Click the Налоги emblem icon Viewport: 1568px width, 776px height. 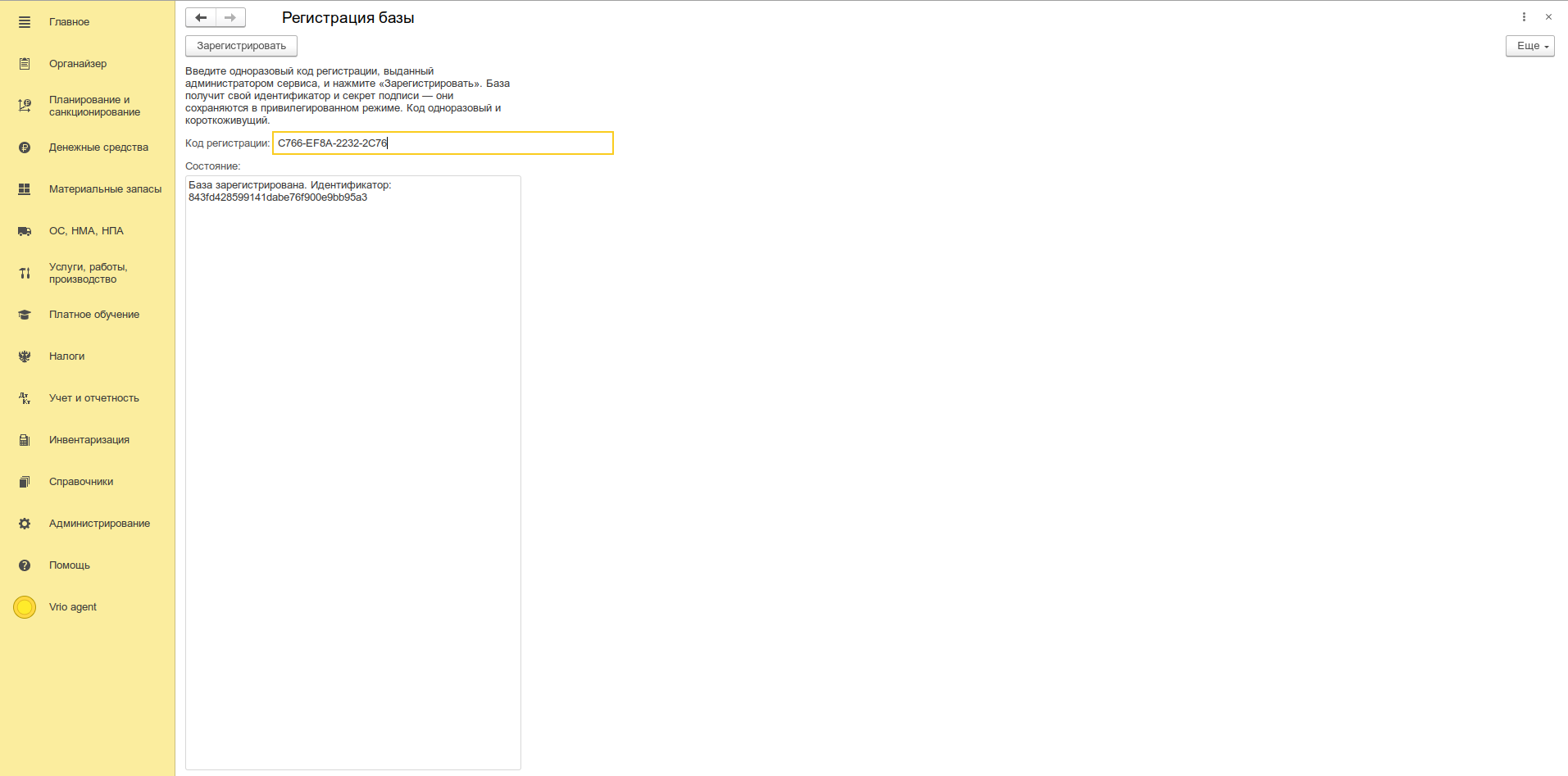click(25, 356)
